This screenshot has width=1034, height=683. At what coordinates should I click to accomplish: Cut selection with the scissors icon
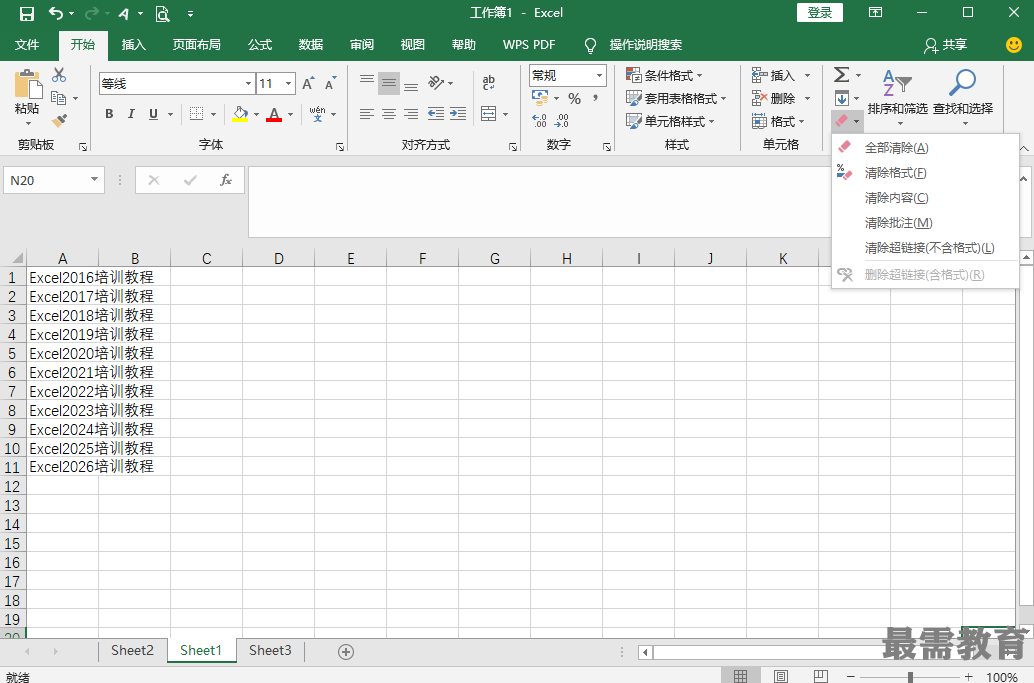tap(59, 75)
